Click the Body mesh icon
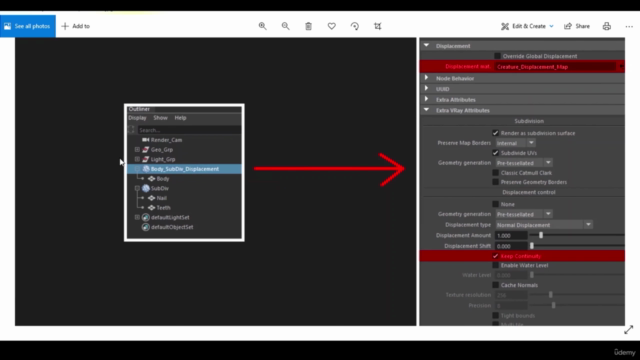 (151, 178)
